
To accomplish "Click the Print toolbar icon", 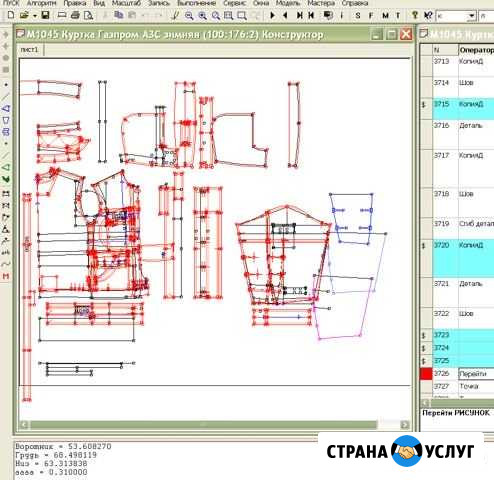I will coord(76,15).
